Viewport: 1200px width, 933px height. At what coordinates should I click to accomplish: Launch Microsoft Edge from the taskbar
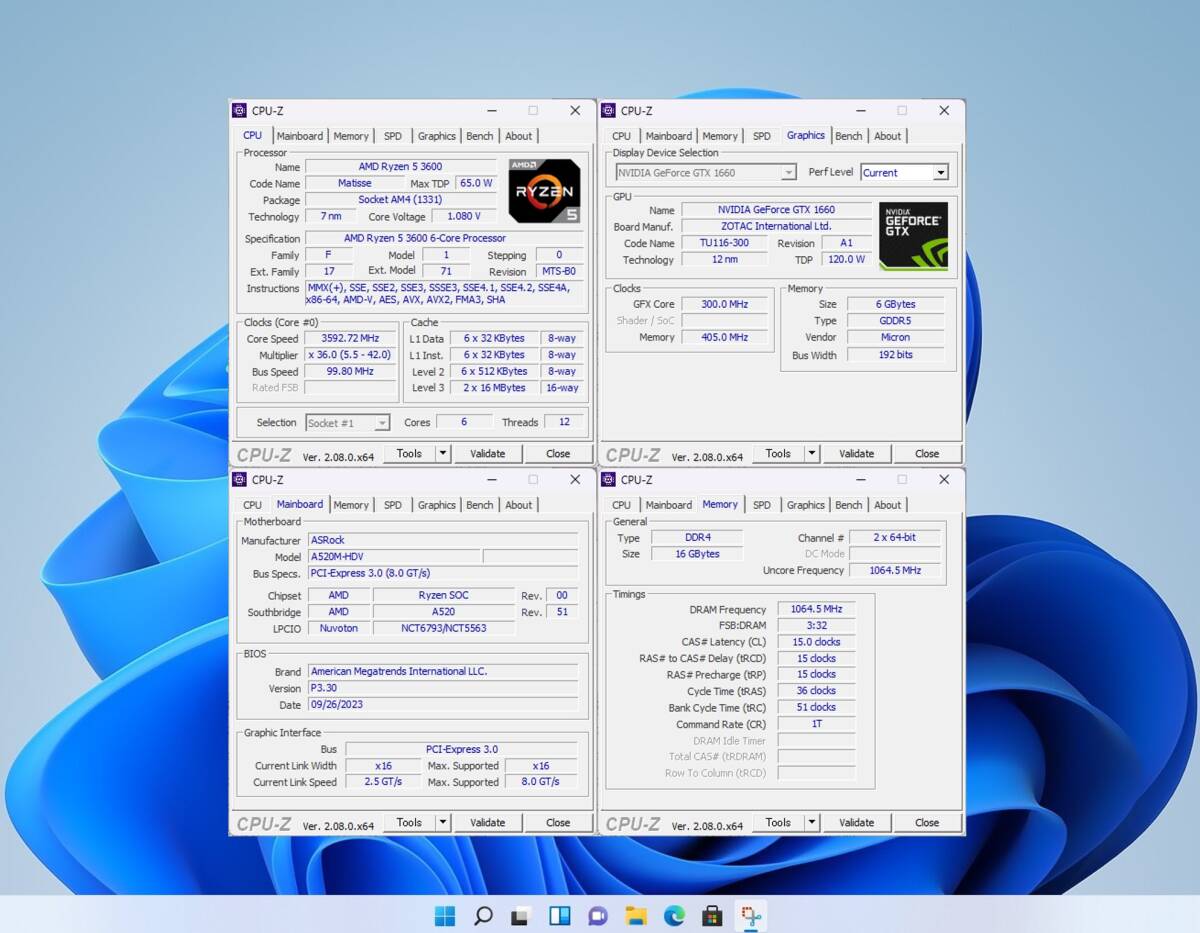coord(674,915)
